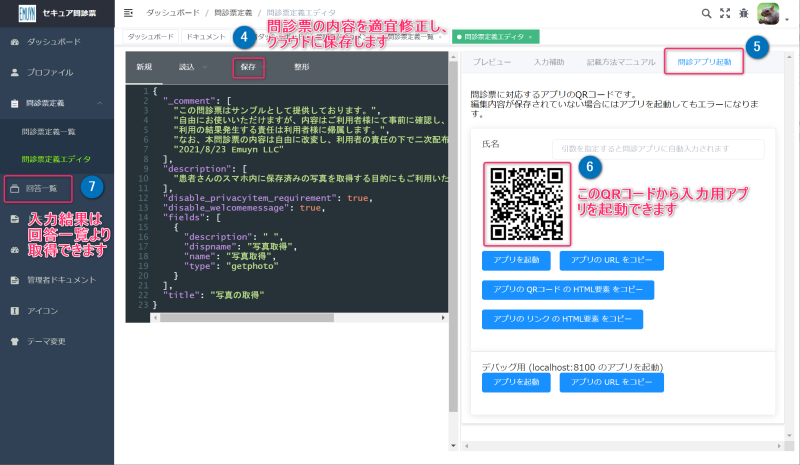Click アプリの URL をコピー under the QR code
Viewport: 800px width, 465px height.
coord(612,260)
